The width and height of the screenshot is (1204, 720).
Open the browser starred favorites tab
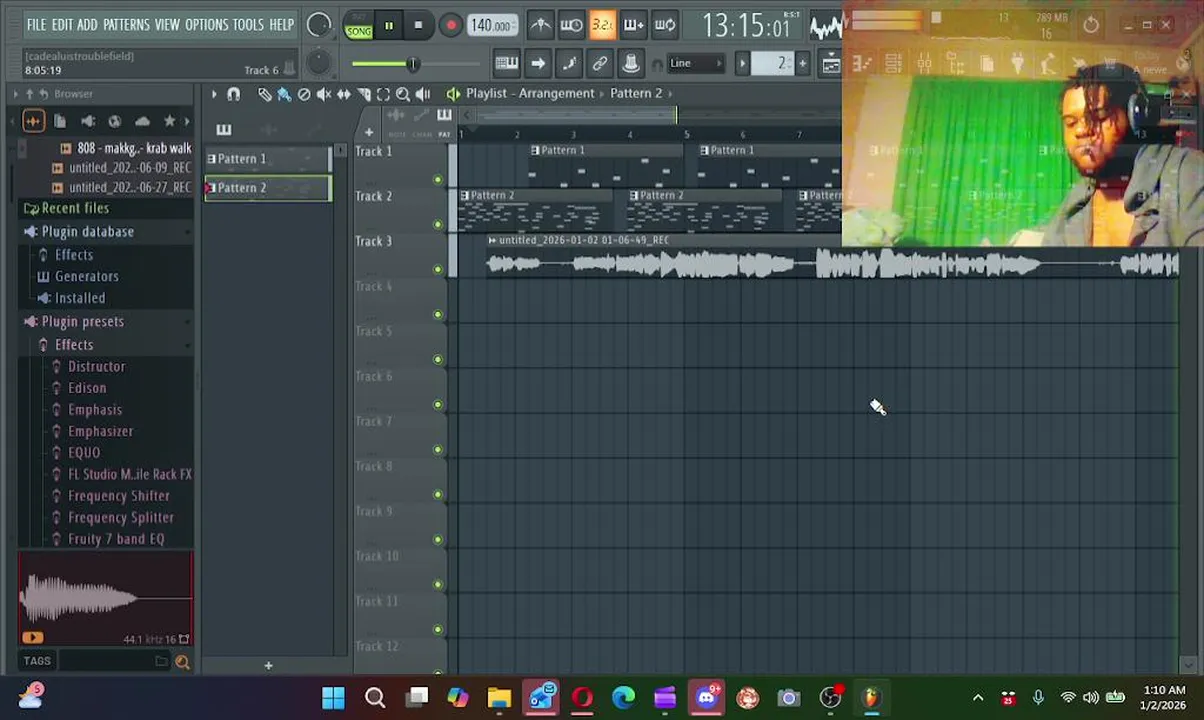coord(169,121)
